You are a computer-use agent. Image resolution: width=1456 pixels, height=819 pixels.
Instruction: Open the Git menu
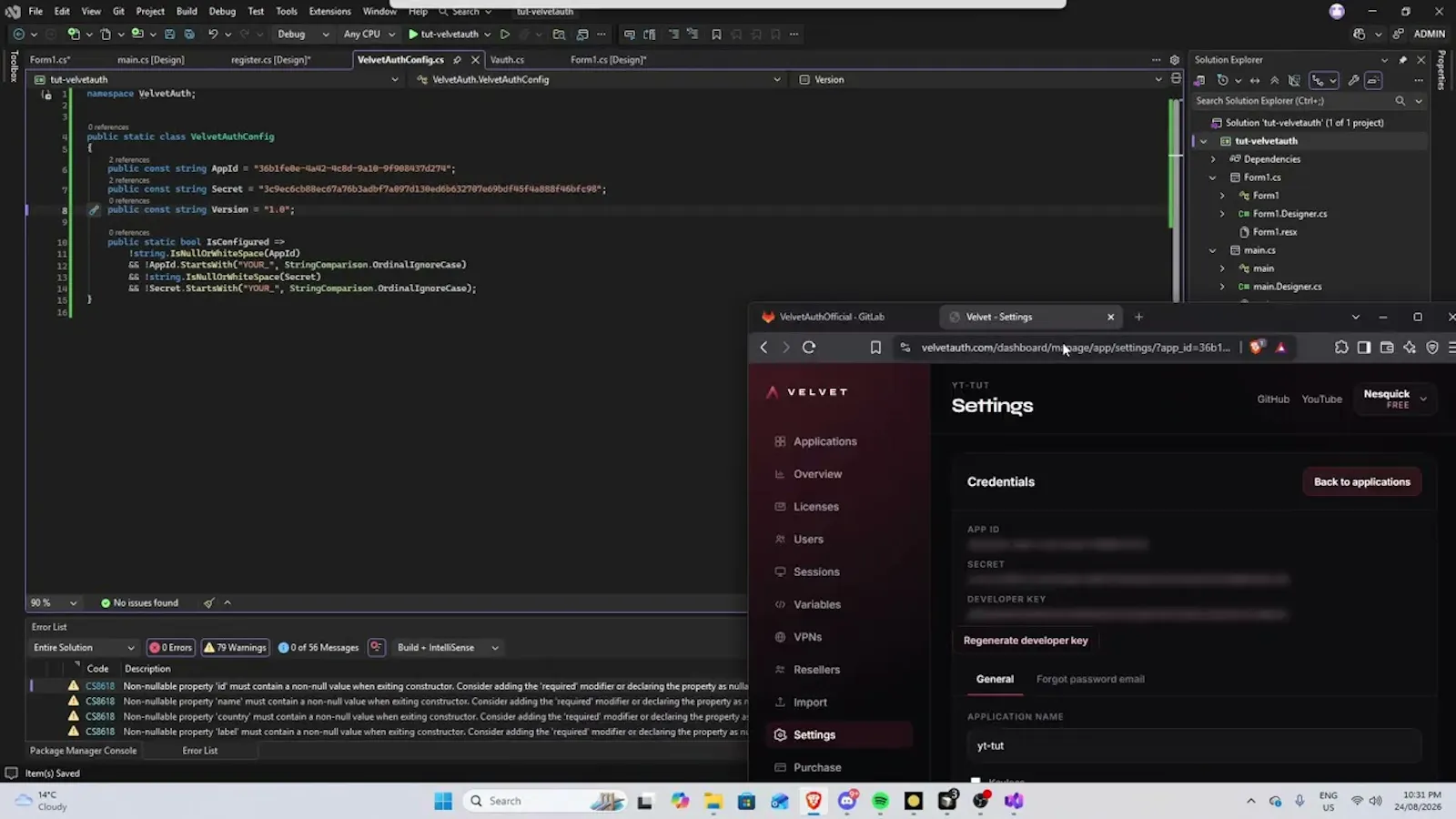point(118,11)
